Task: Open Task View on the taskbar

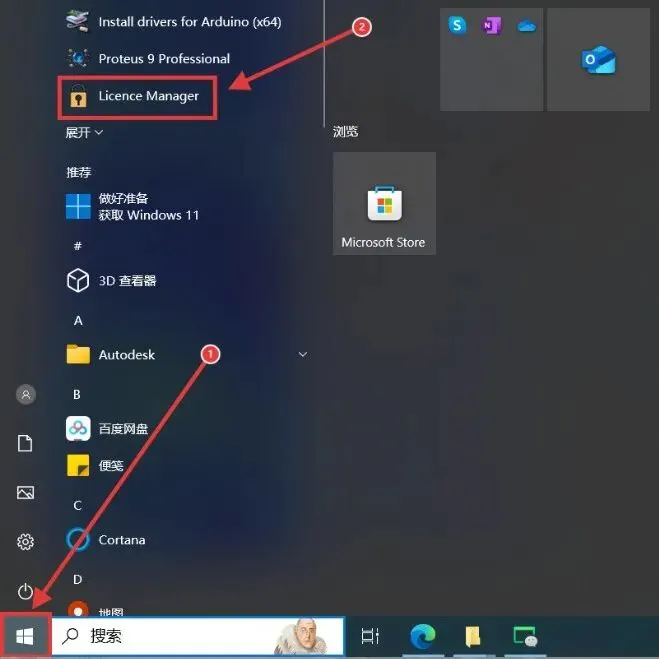Action: 370,636
